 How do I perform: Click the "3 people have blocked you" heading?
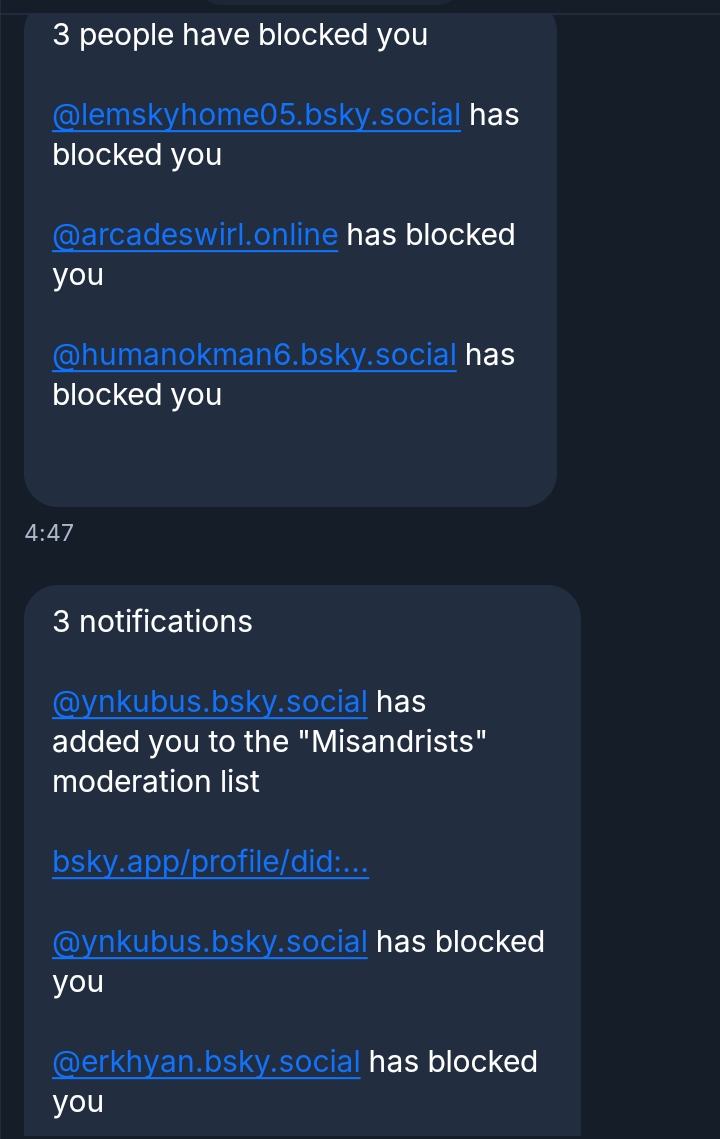pyautogui.click(x=240, y=35)
